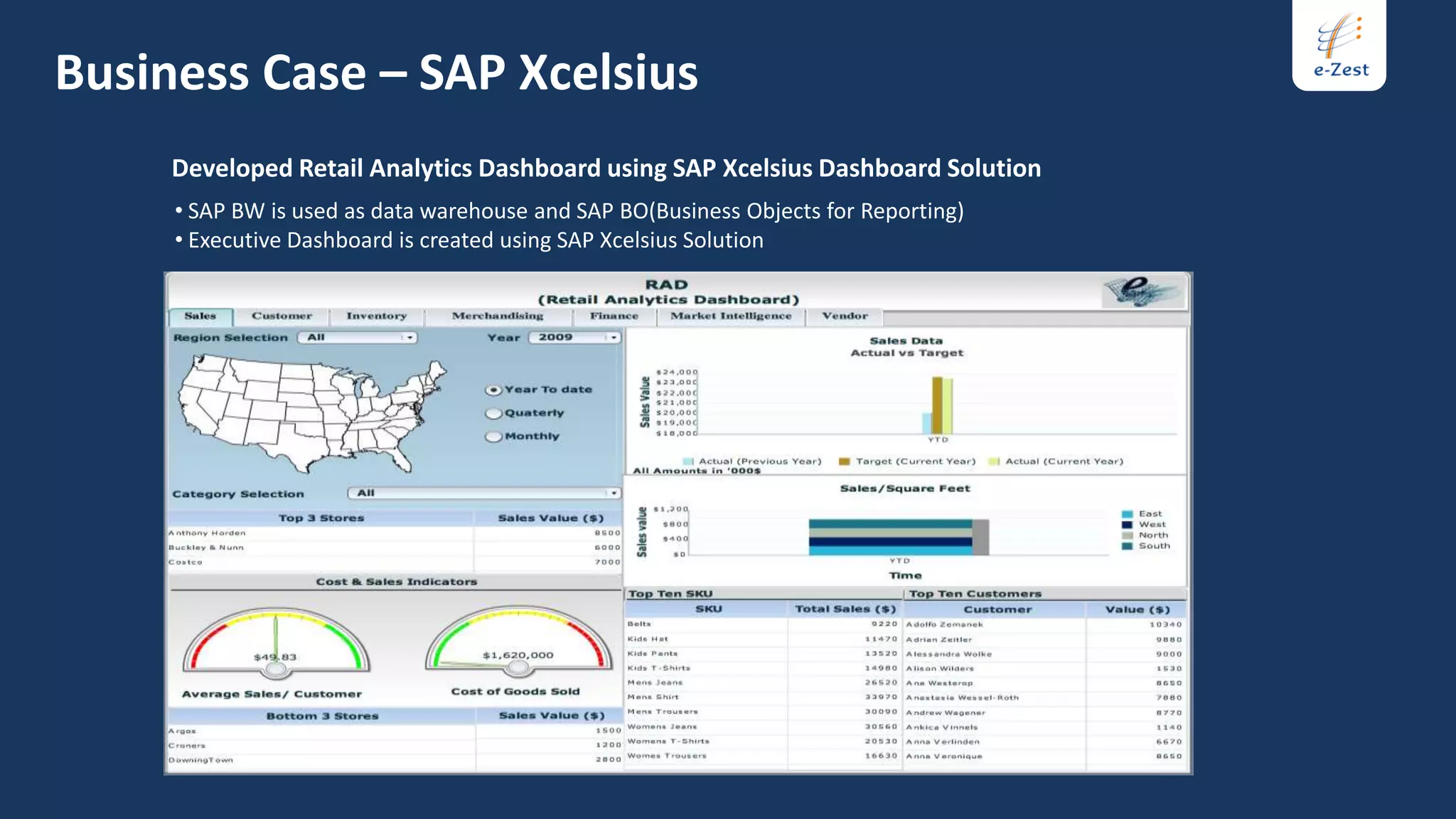
Task: Click the Target bar in Actual vs Target chart
Action: click(937, 405)
